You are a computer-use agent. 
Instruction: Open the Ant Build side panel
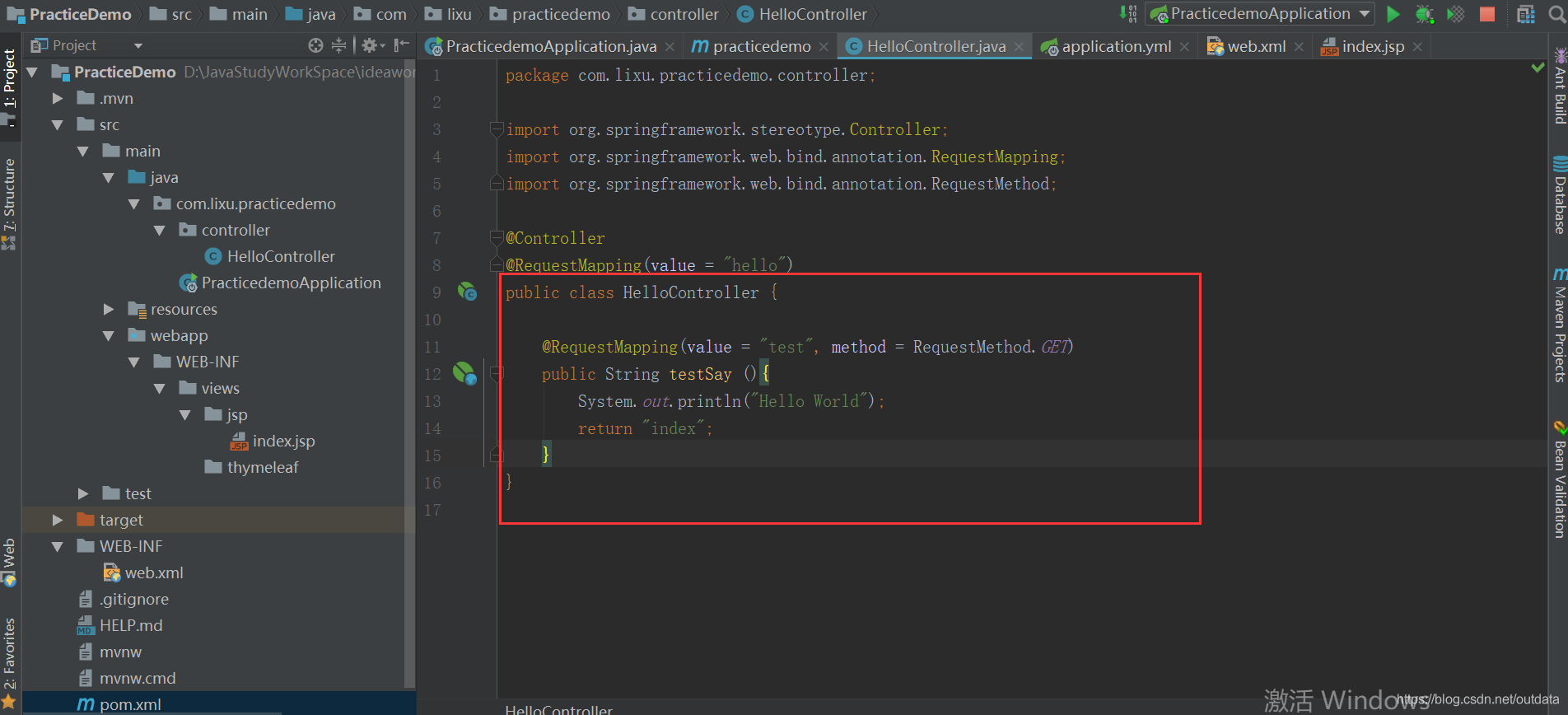click(1559, 85)
